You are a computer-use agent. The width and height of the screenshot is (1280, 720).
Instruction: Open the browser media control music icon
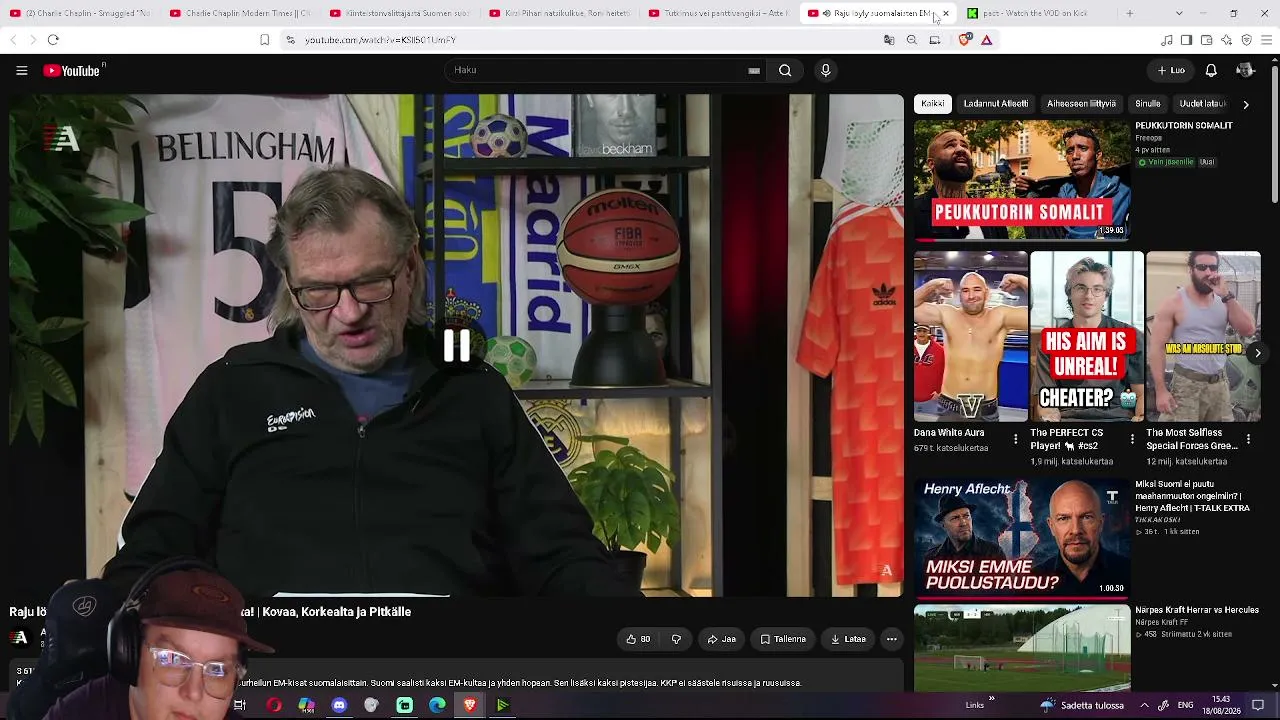pyautogui.click(x=1167, y=40)
